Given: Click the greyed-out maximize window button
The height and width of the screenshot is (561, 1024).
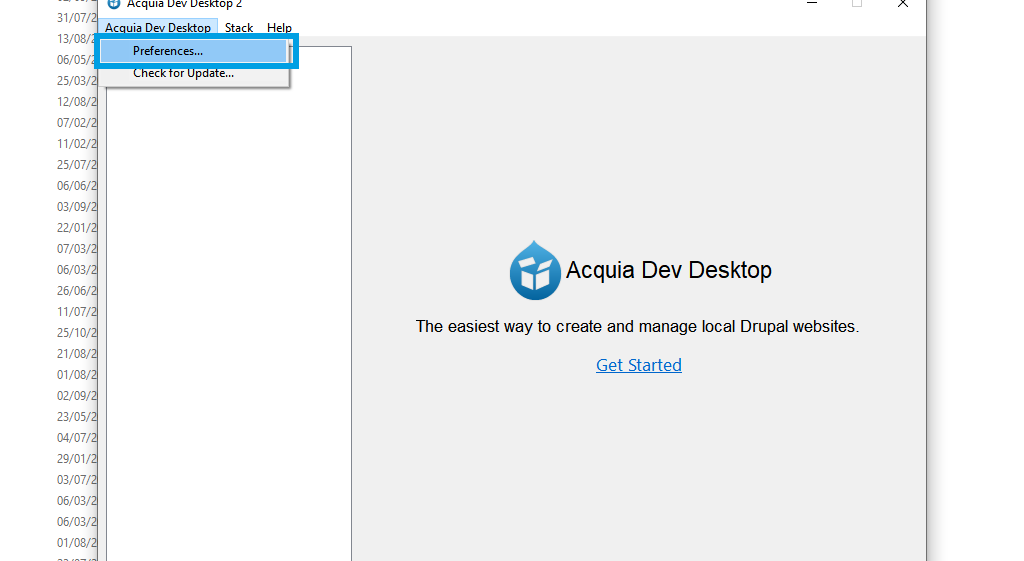Looking at the screenshot, I should tap(857, 4).
